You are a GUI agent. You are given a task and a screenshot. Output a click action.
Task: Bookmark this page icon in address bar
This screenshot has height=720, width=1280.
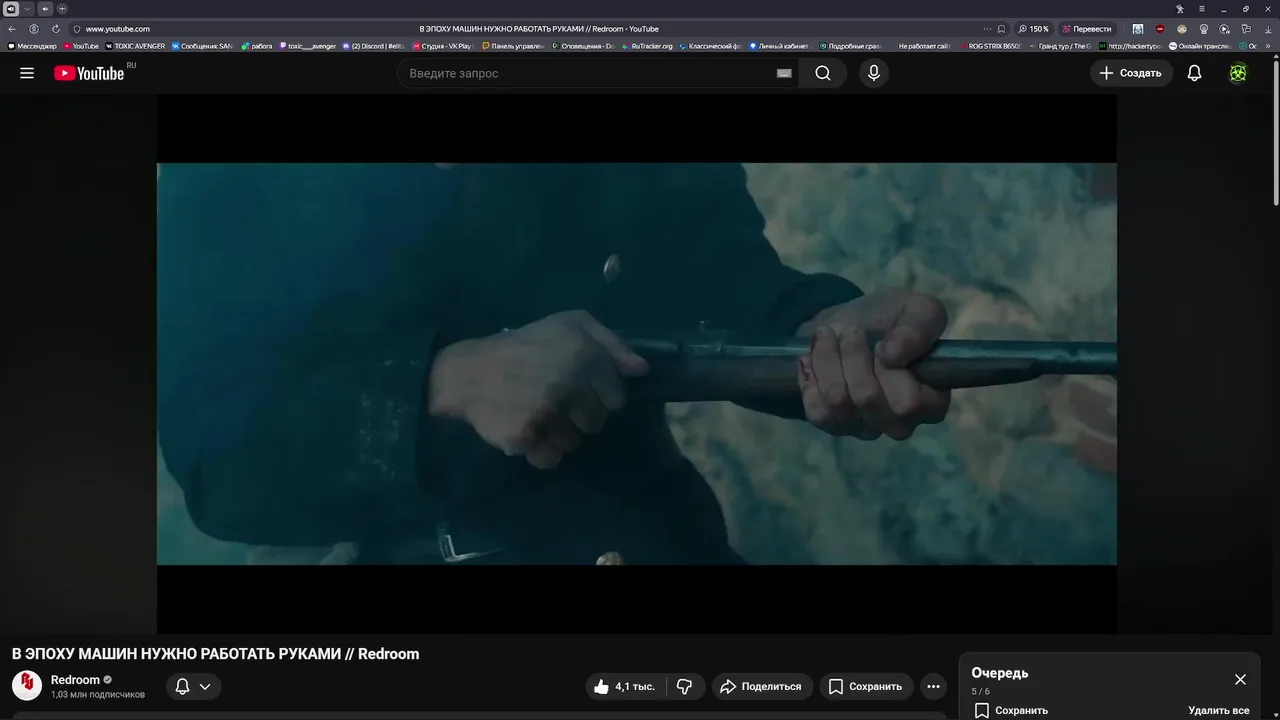(1001, 29)
